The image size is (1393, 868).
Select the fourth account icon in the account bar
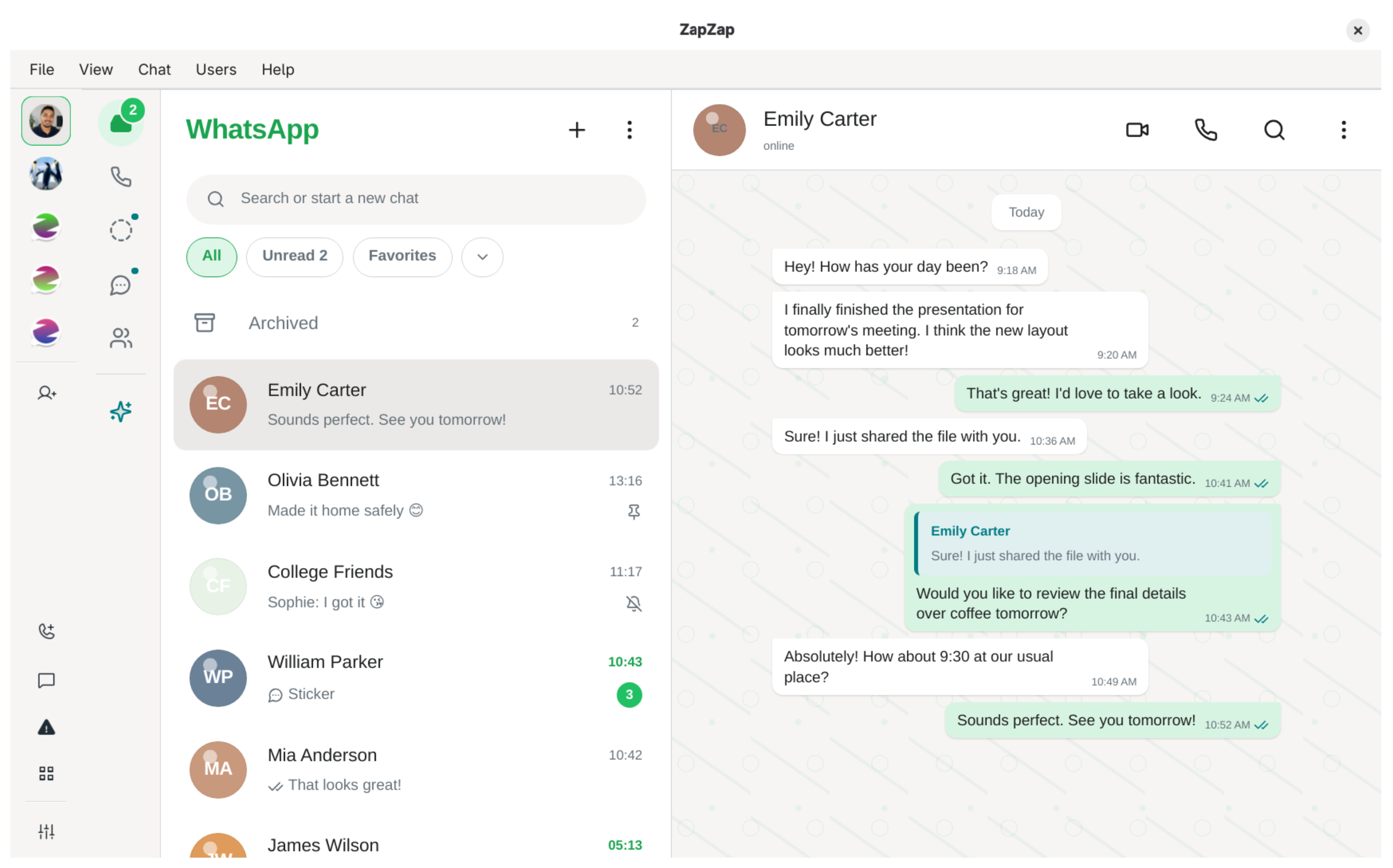pos(46,280)
